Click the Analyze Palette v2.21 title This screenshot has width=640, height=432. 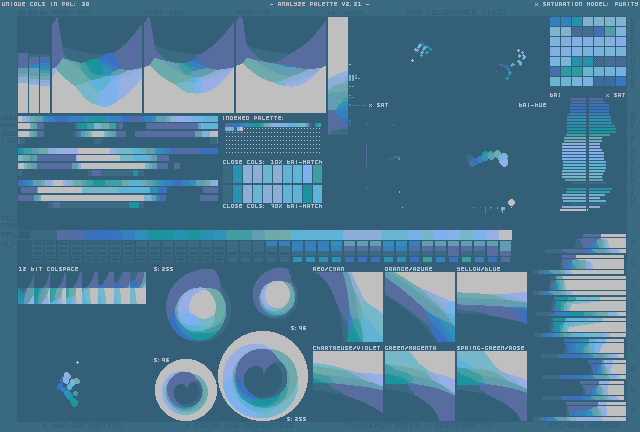(319, 4)
